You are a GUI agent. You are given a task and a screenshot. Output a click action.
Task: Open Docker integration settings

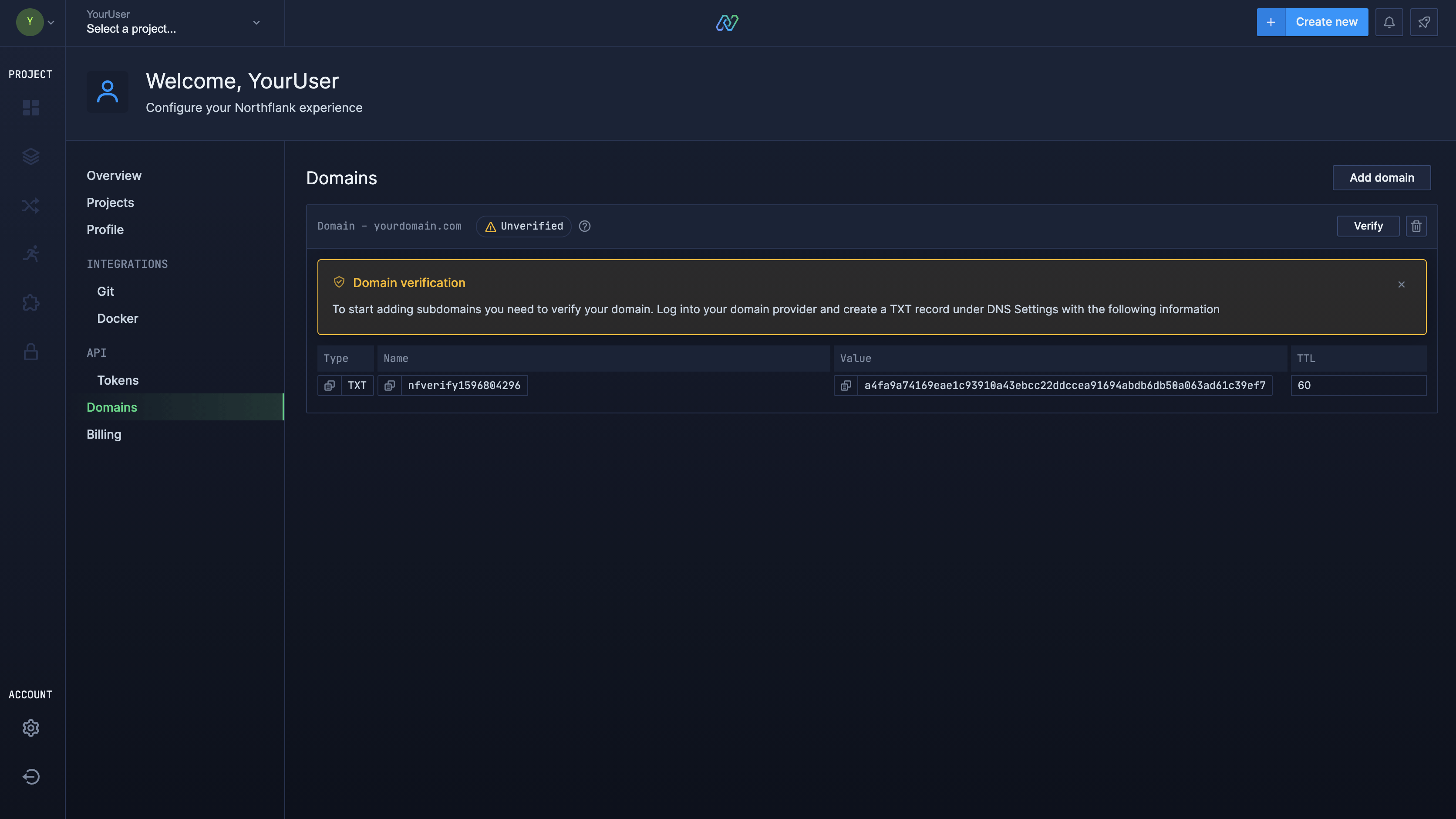click(x=118, y=319)
